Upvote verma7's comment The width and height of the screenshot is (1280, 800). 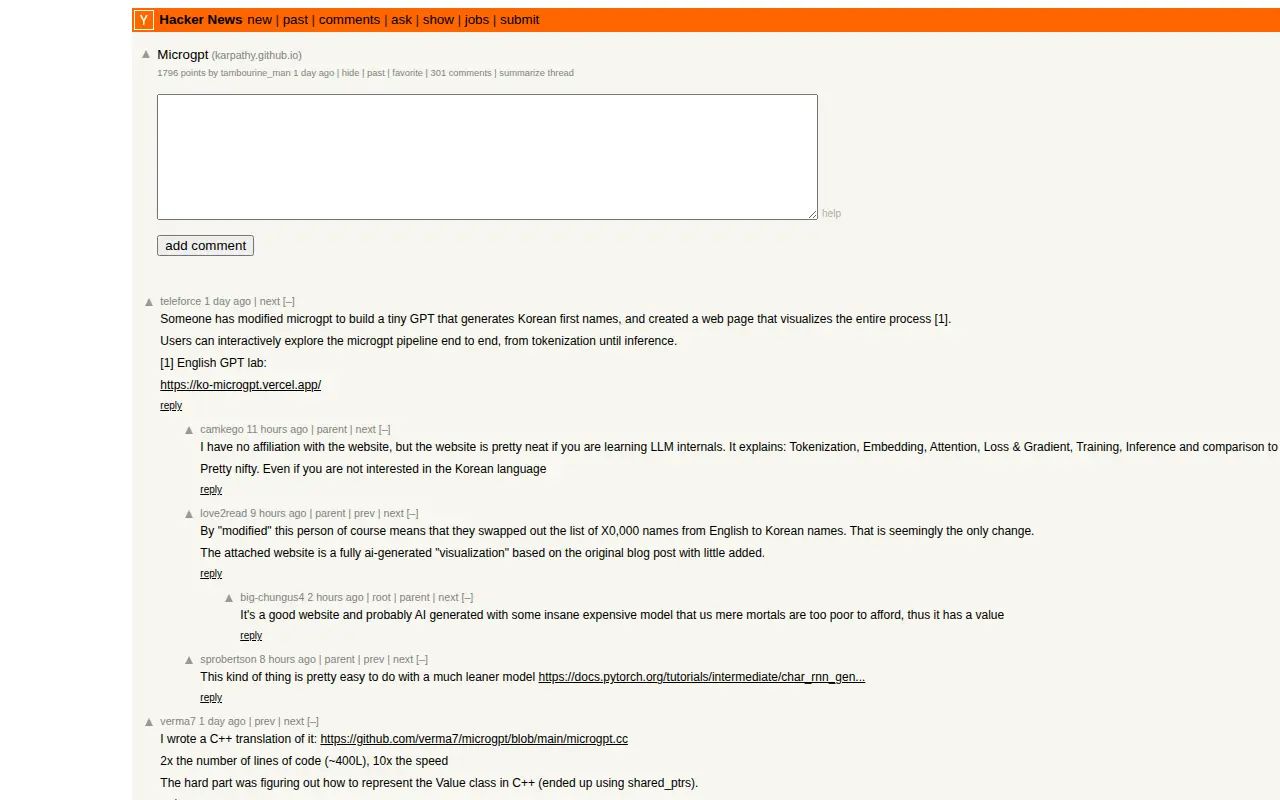click(149, 721)
